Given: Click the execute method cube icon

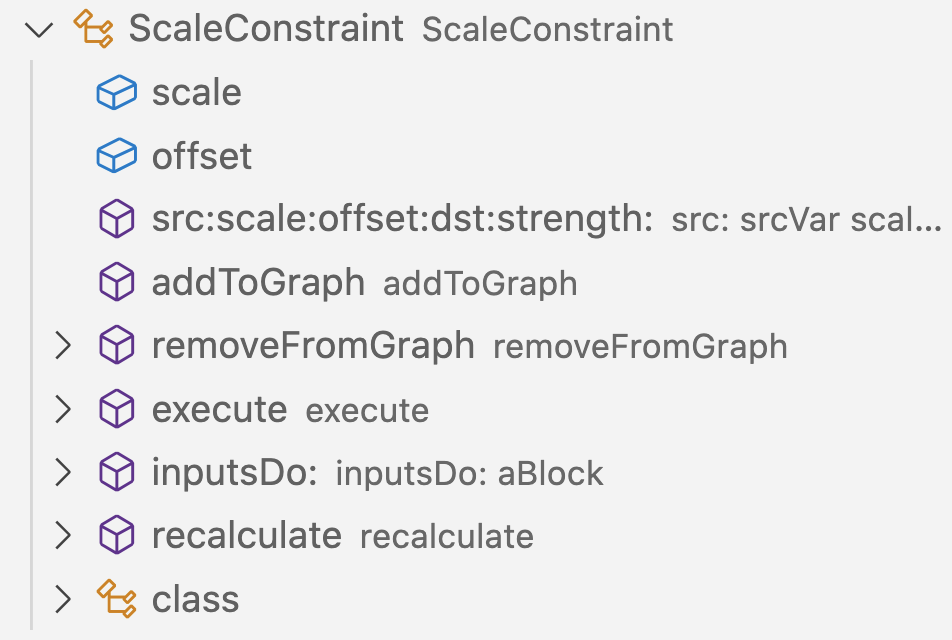Looking at the screenshot, I should [117, 409].
